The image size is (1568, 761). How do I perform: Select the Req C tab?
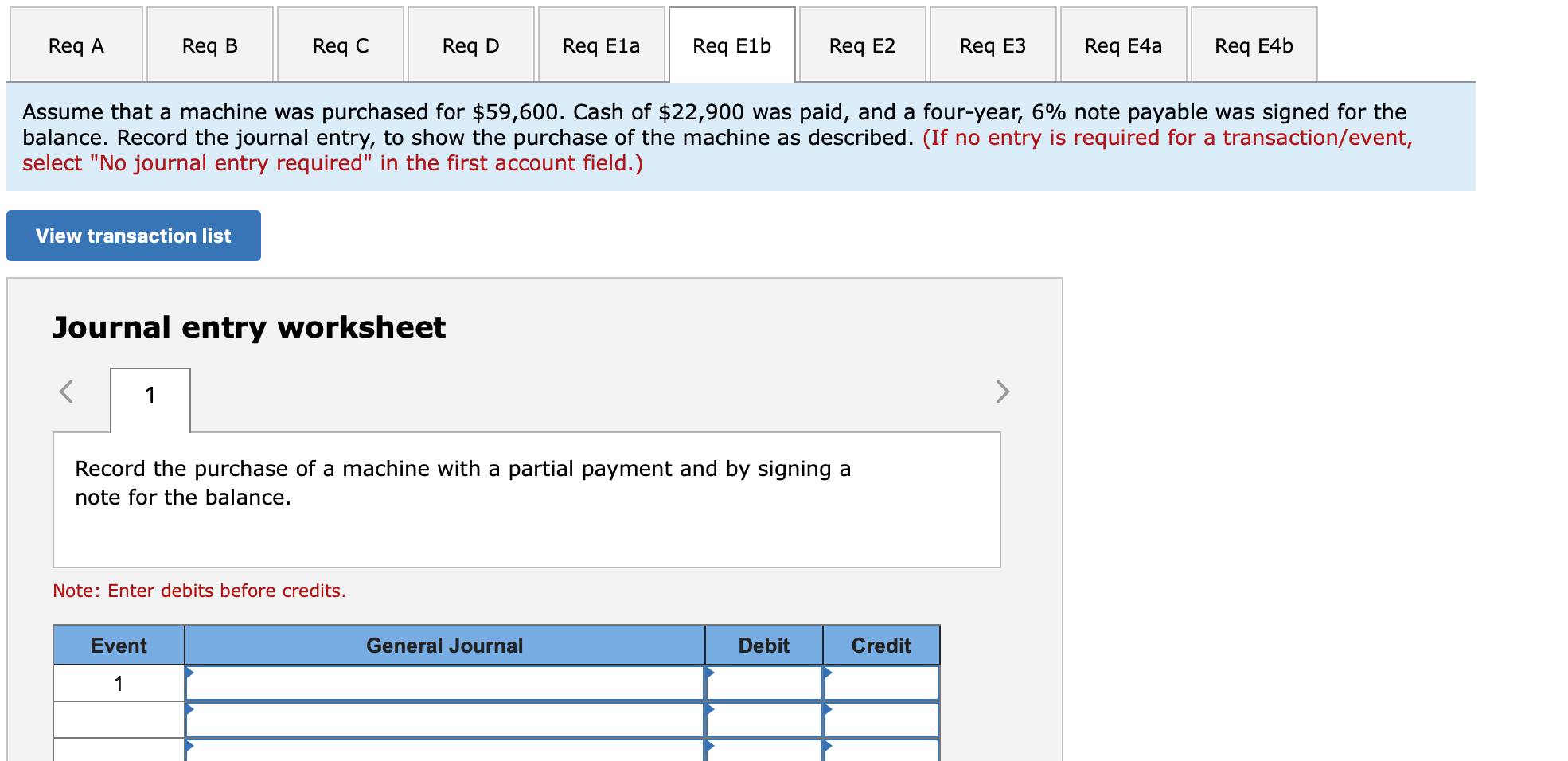coord(340,45)
